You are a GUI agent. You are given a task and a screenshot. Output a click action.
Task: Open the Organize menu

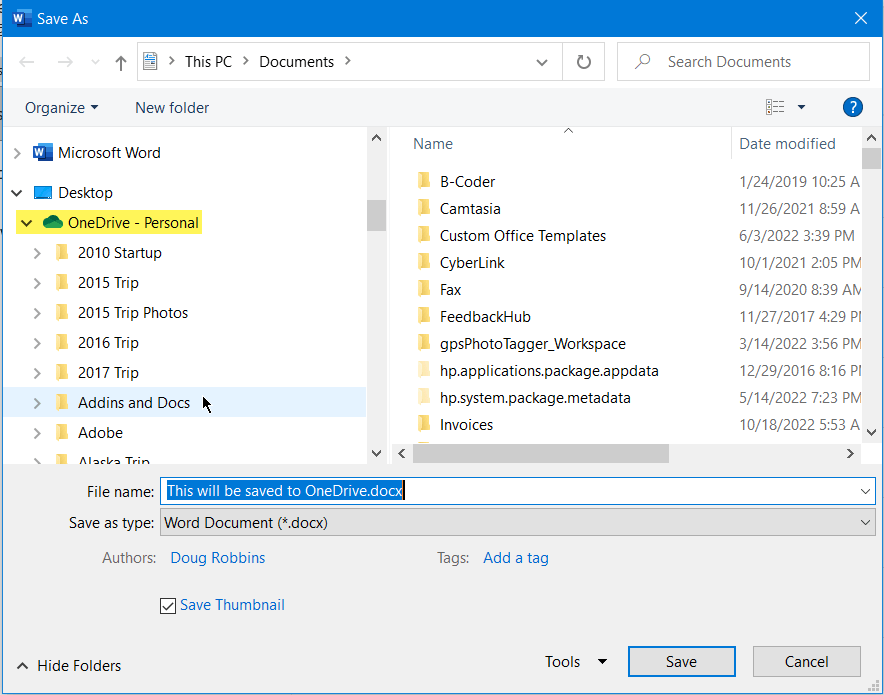(x=61, y=108)
